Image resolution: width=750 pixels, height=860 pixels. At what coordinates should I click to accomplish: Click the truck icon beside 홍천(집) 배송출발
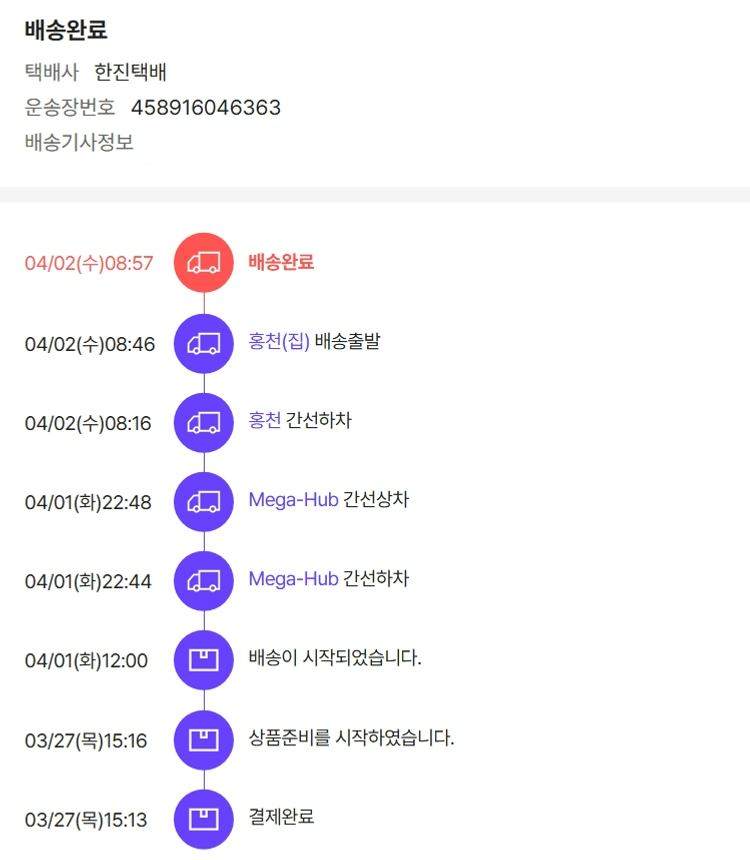tap(203, 343)
